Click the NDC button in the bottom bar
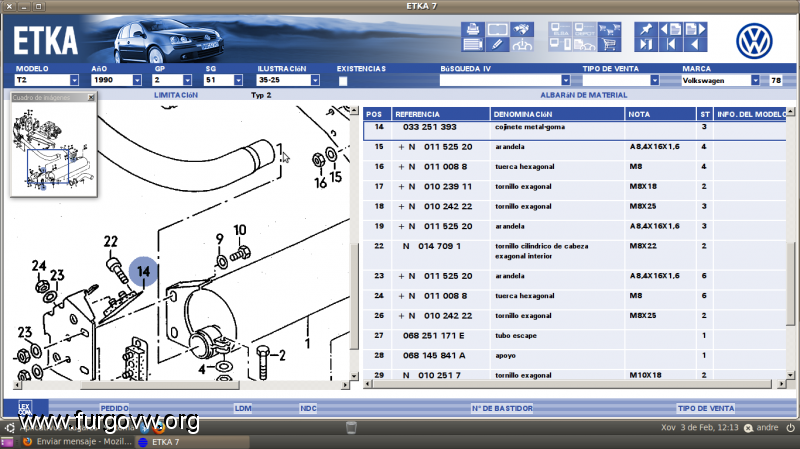The width and height of the screenshot is (800, 449). tap(308, 408)
